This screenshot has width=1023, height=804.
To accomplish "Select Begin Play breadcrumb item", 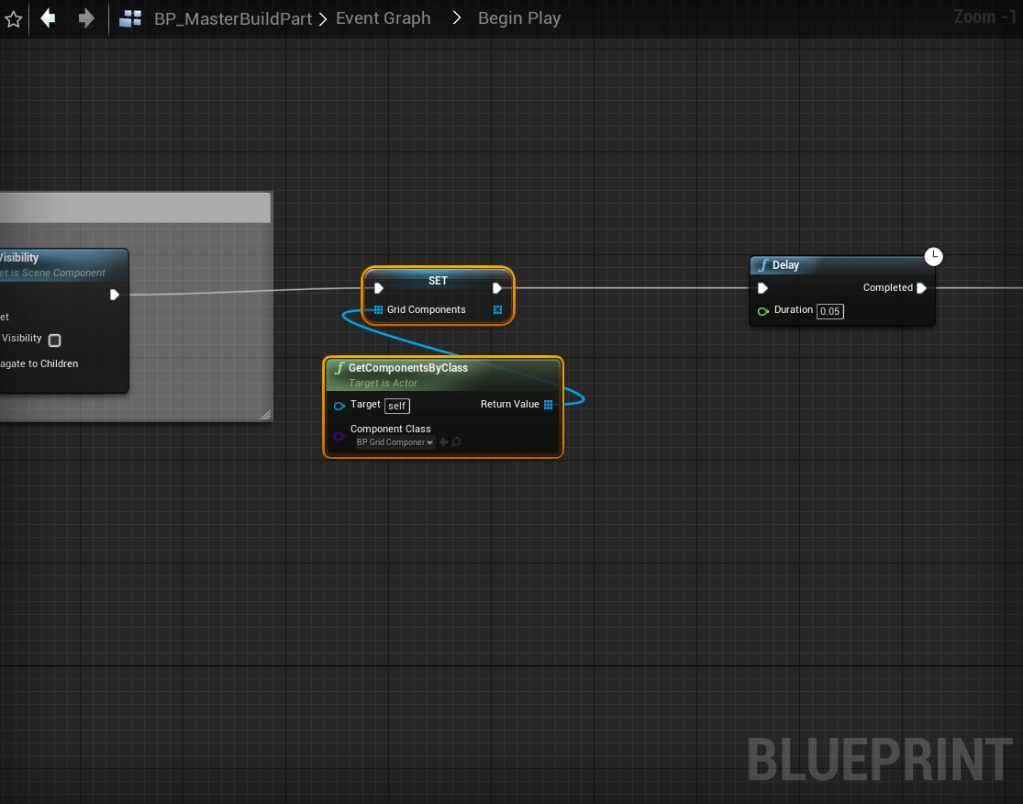I will click(519, 18).
